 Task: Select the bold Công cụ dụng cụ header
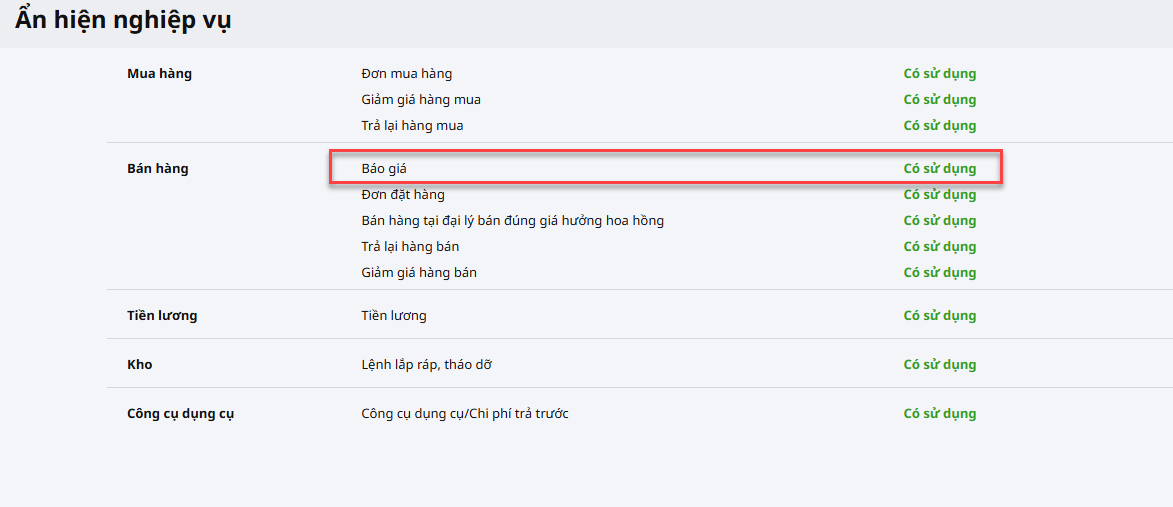tap(180, 414)
